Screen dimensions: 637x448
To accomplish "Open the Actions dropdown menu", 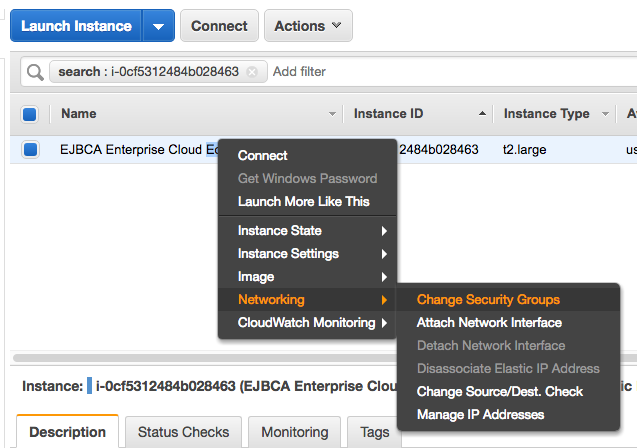I will tap(307, 26).
